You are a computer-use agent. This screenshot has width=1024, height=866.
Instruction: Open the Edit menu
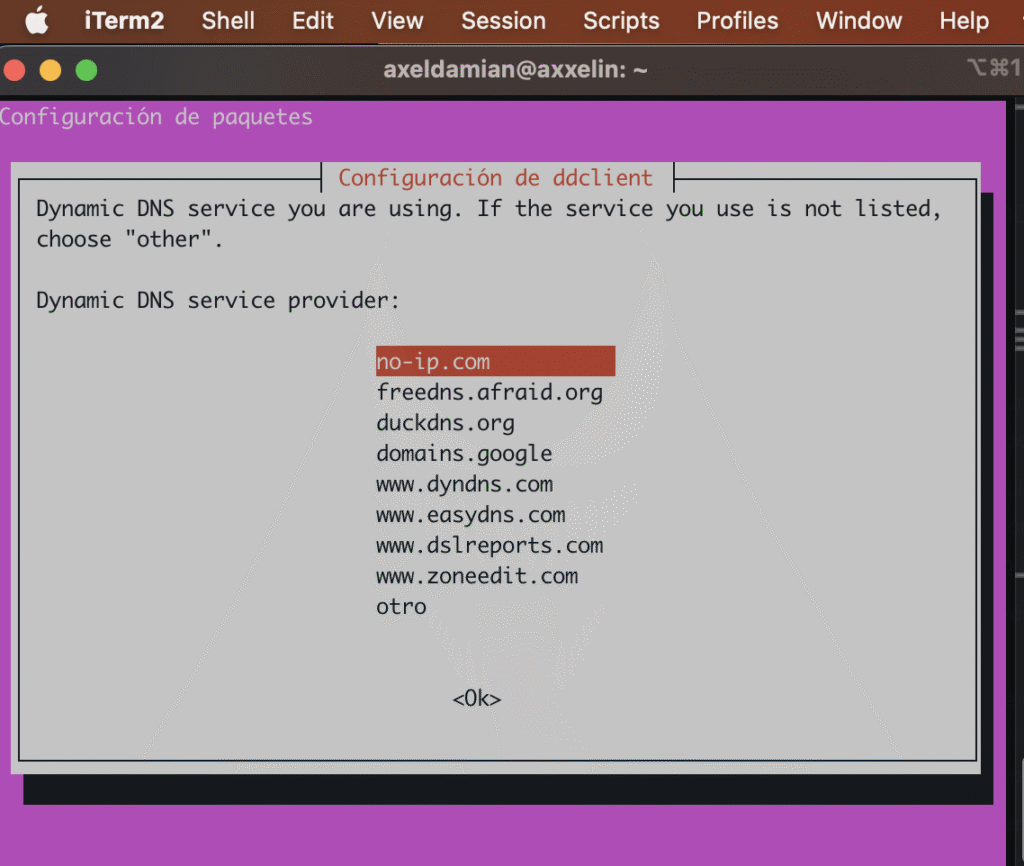tap(313, 21)
